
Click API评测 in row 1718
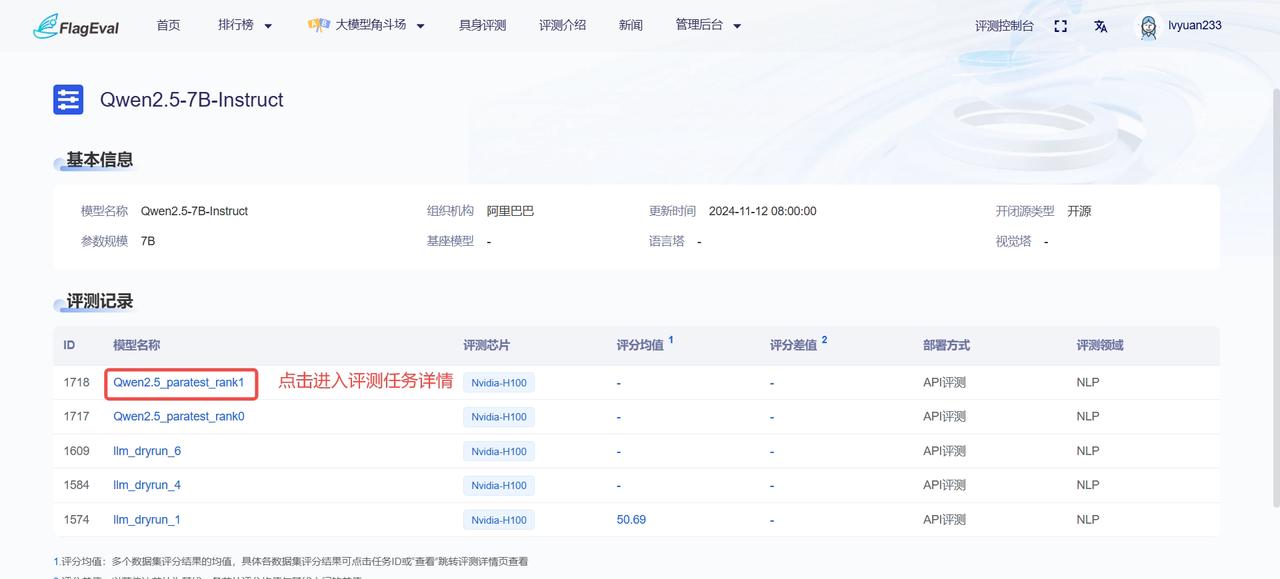pyautogui.click(x=944, y=382)
